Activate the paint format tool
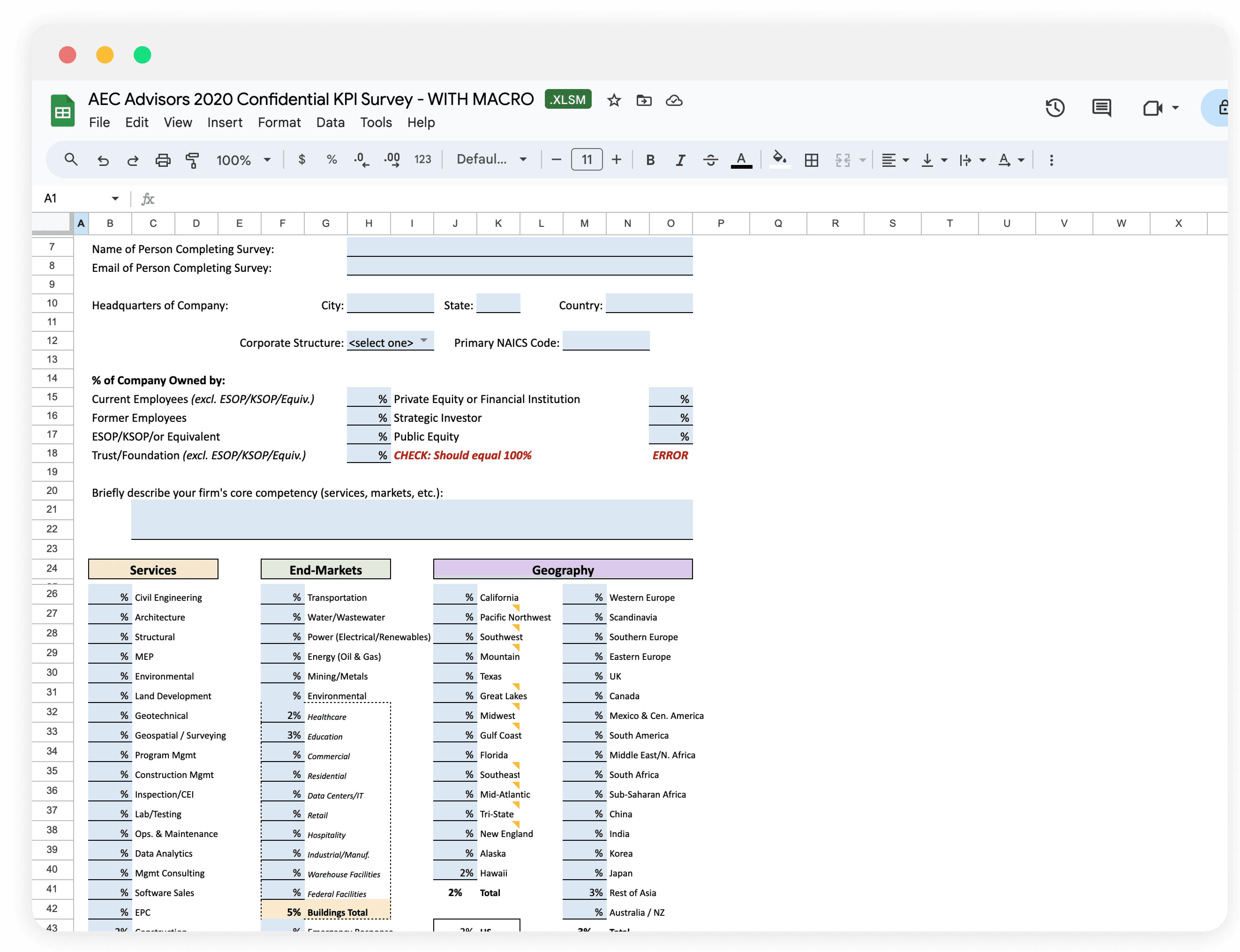The image size is (1240, 952). point(192,160)
